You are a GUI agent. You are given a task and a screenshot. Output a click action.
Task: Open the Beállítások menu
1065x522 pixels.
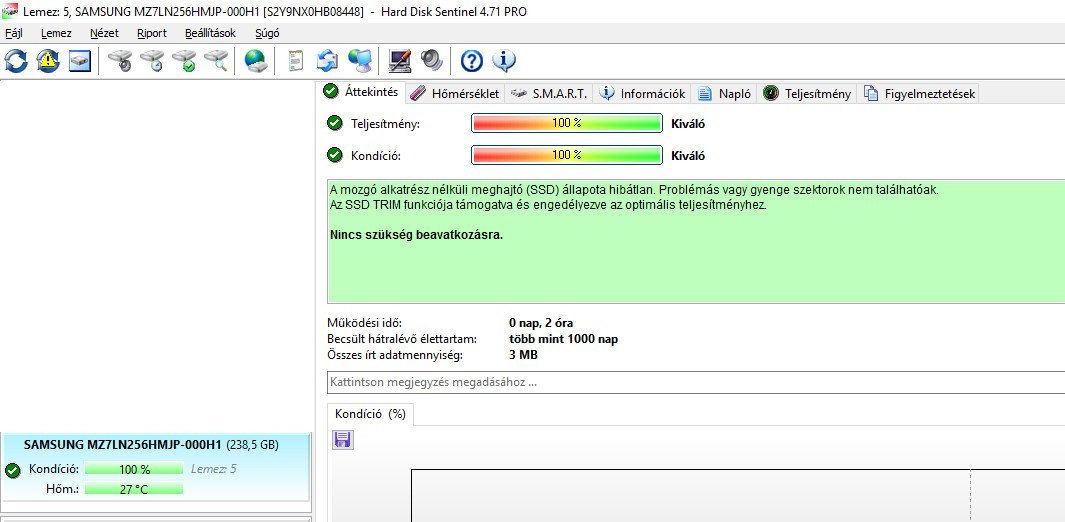(x=211, y=33)
